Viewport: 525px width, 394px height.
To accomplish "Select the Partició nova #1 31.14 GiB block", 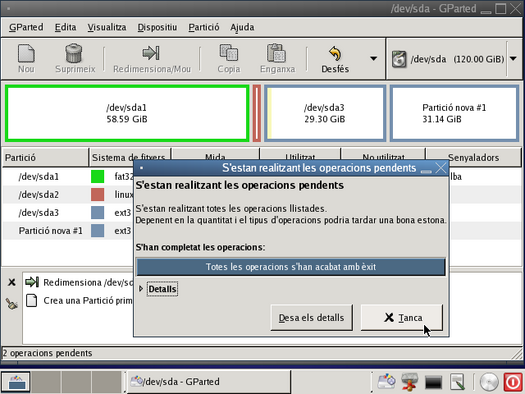I will pyautogui.click(x=454, y=113).
